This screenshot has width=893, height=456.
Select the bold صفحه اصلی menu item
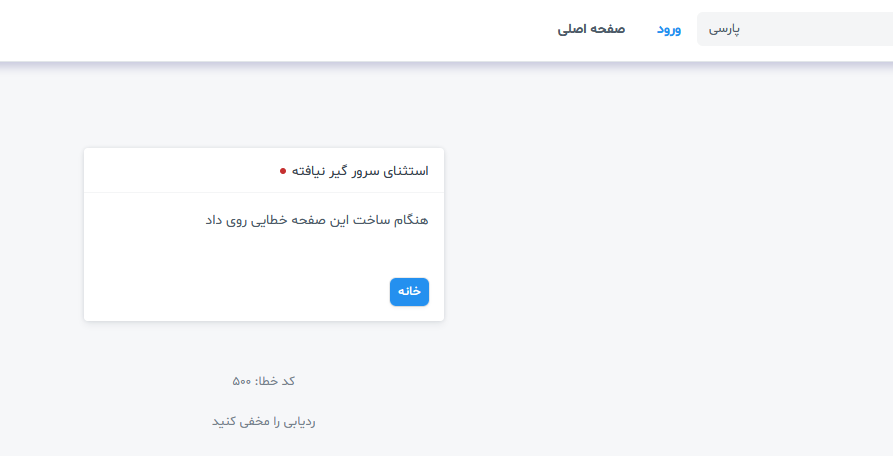pos(591,29)
